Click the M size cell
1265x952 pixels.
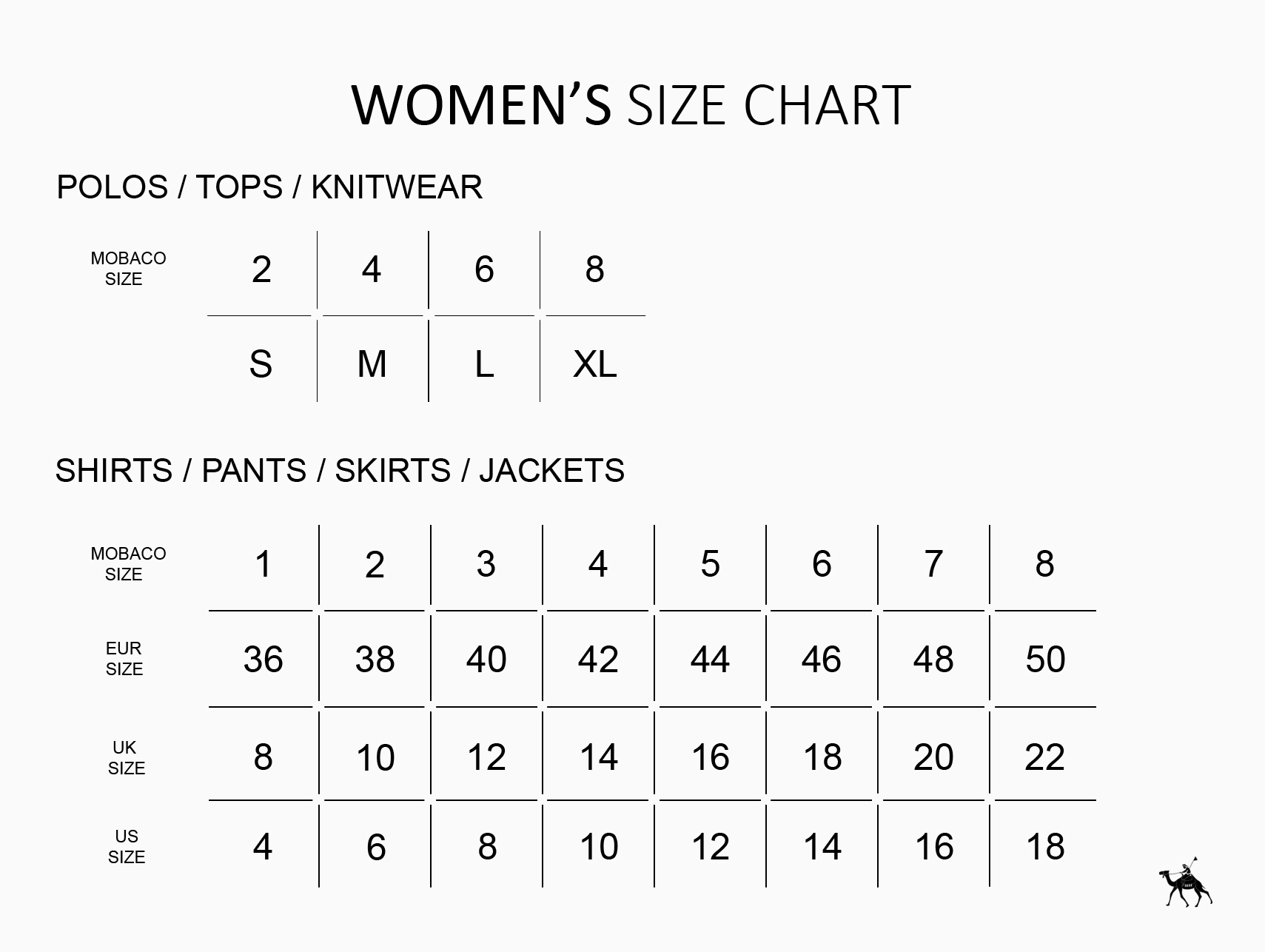click(372, 364)
